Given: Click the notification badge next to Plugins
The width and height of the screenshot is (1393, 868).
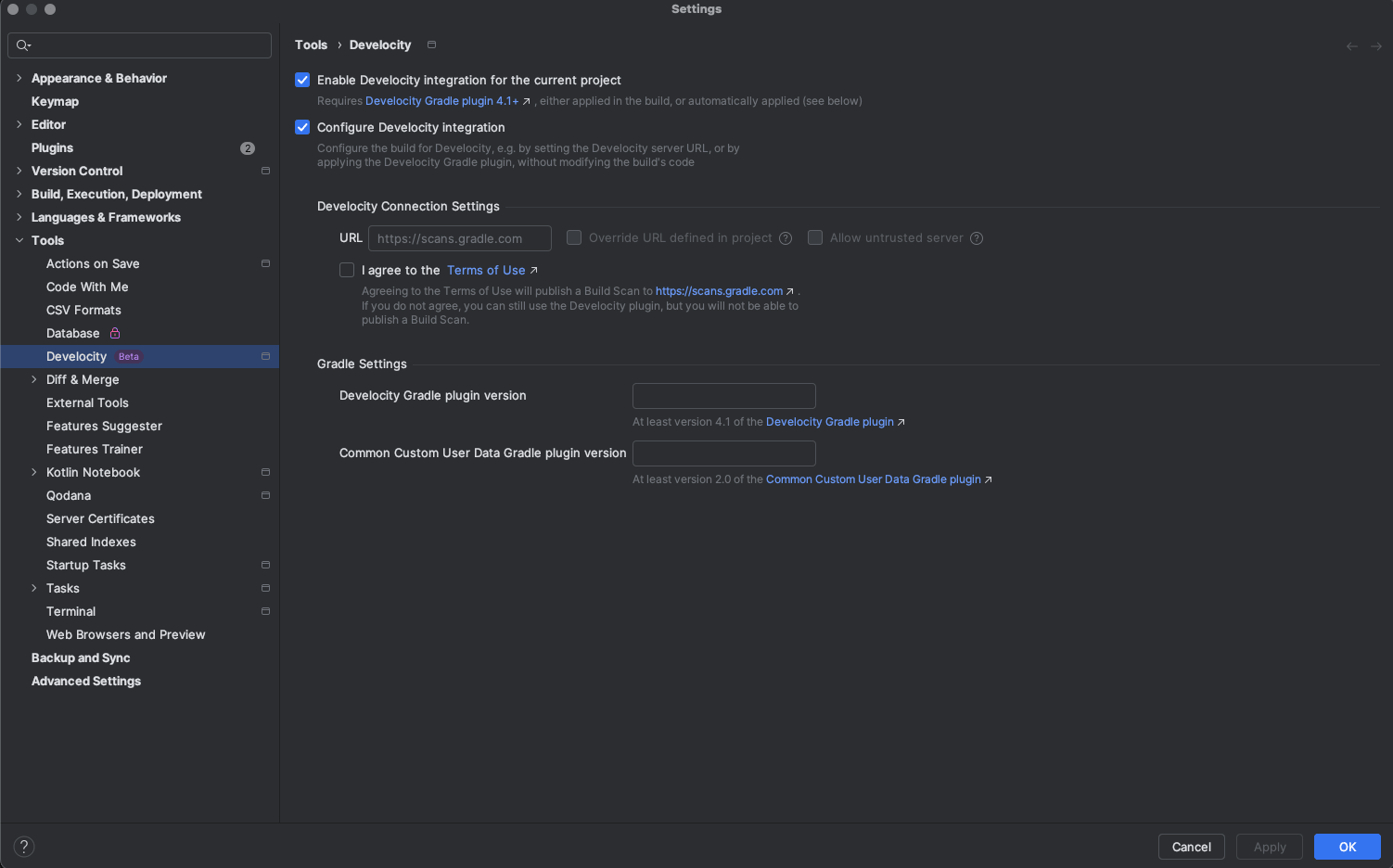Looking at the screenshot, I should pyautogui.click(x=248, y=147).
